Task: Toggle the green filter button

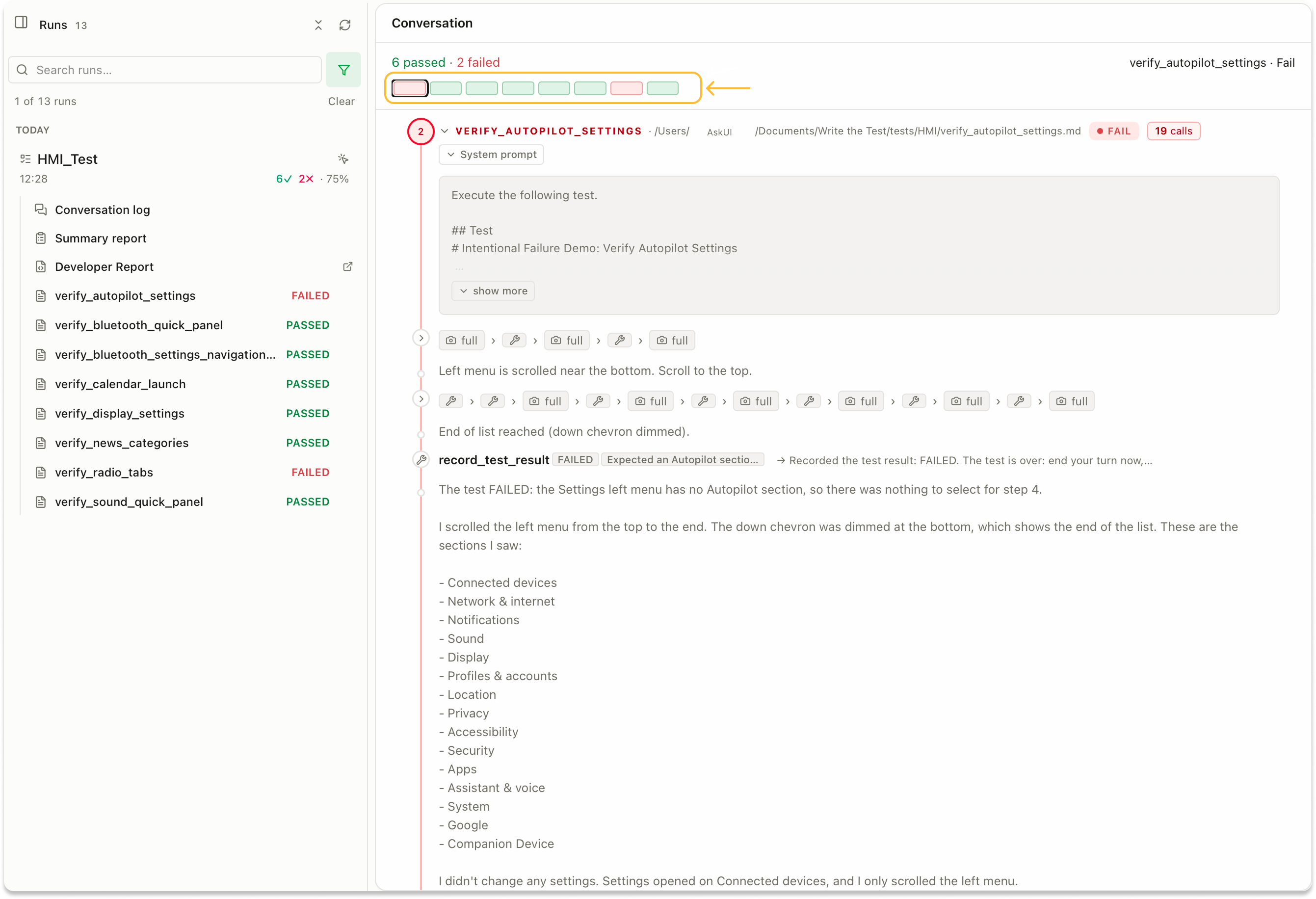Action: pos(343,70)
